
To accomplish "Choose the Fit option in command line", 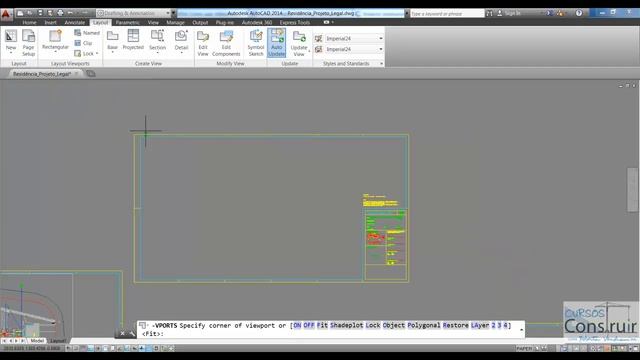I will pyautogui.click(x=322, y=325).
